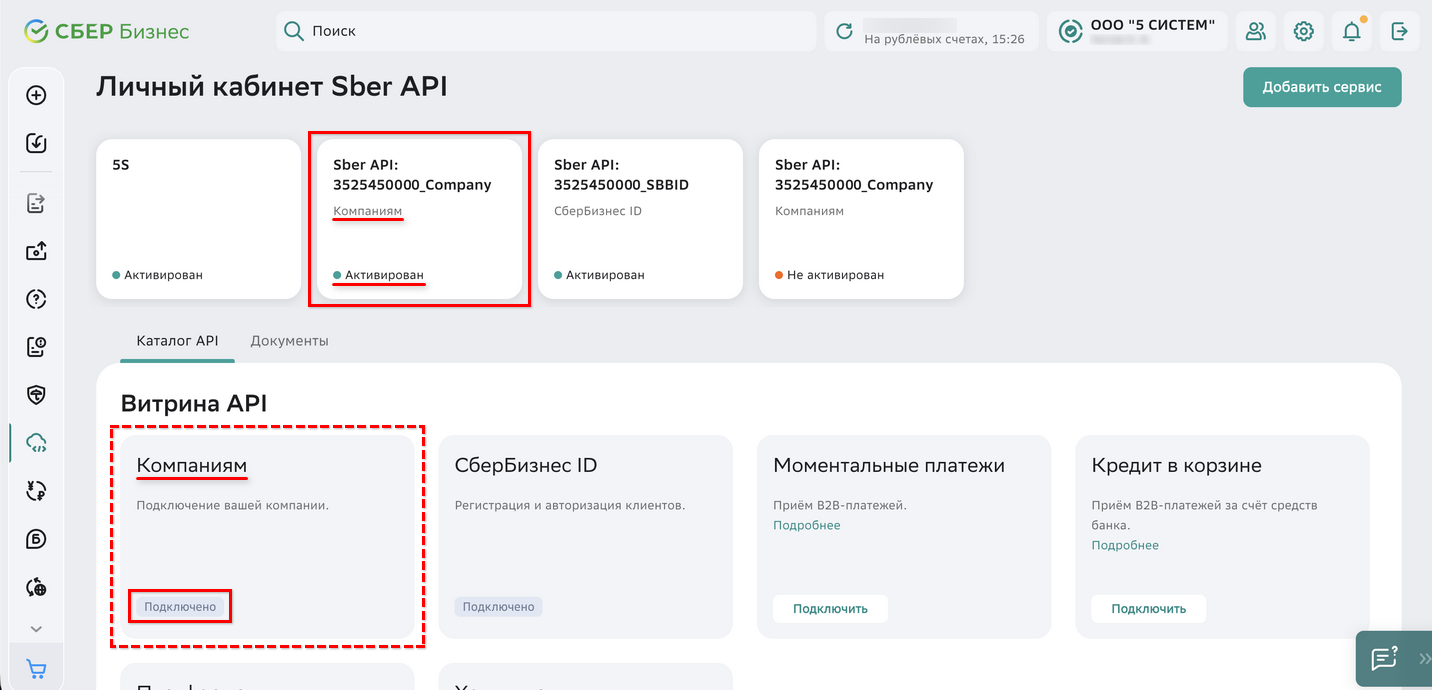The image size is (1432, 690).
Task: Open the question-mark circle sidebar icon
Action: [x=36, y=299]
